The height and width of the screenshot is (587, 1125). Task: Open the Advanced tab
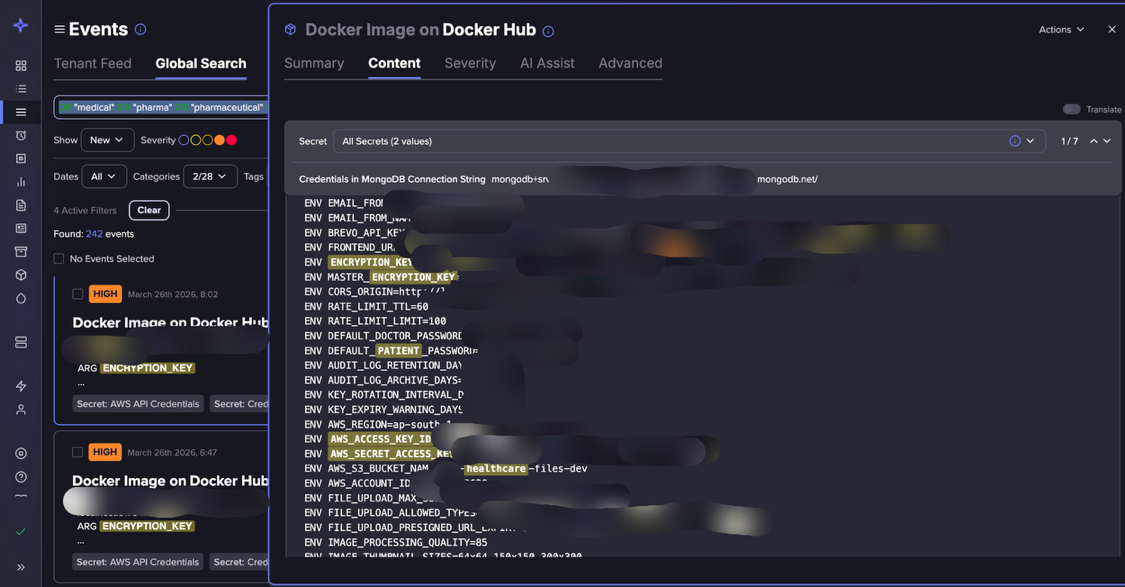[x=631, y=63]
